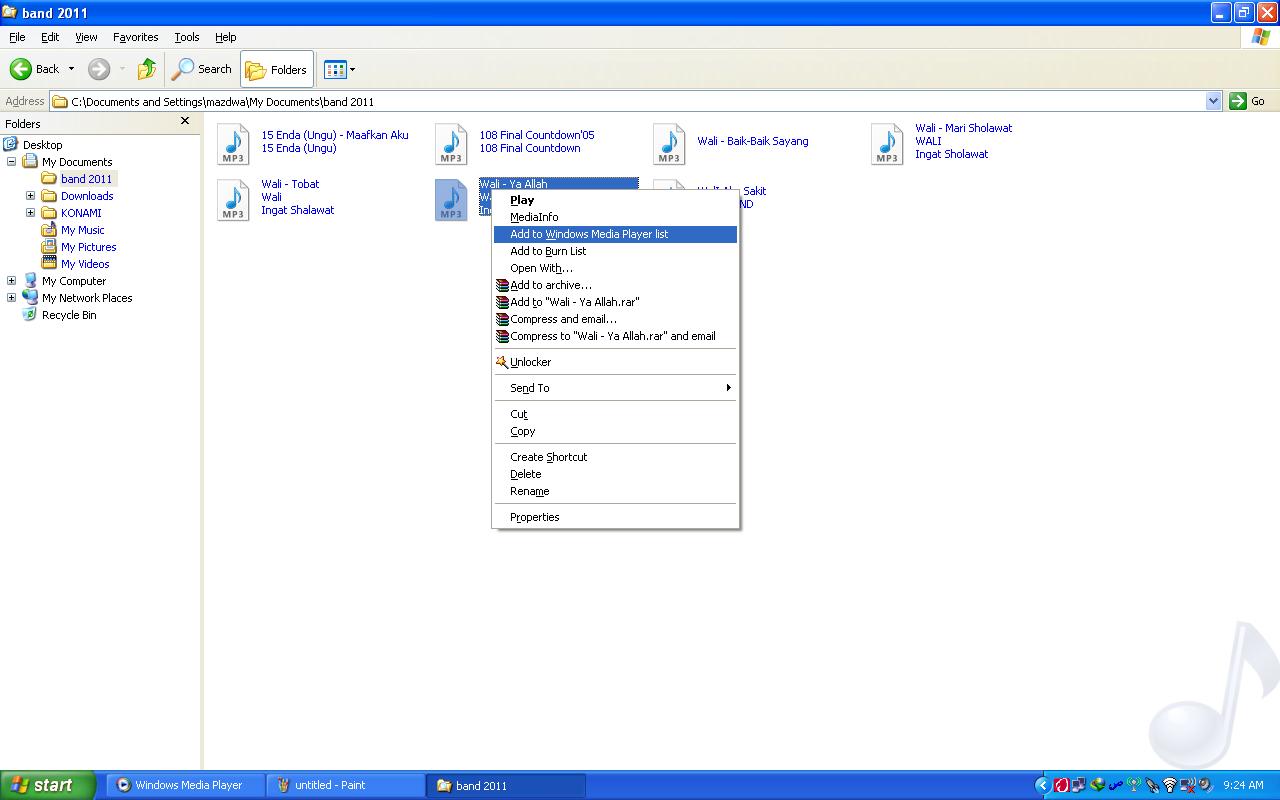This screenshot has width=1280, height=800.
Task: Choose MediaInfo in the context menu
Action: (615, 217)
